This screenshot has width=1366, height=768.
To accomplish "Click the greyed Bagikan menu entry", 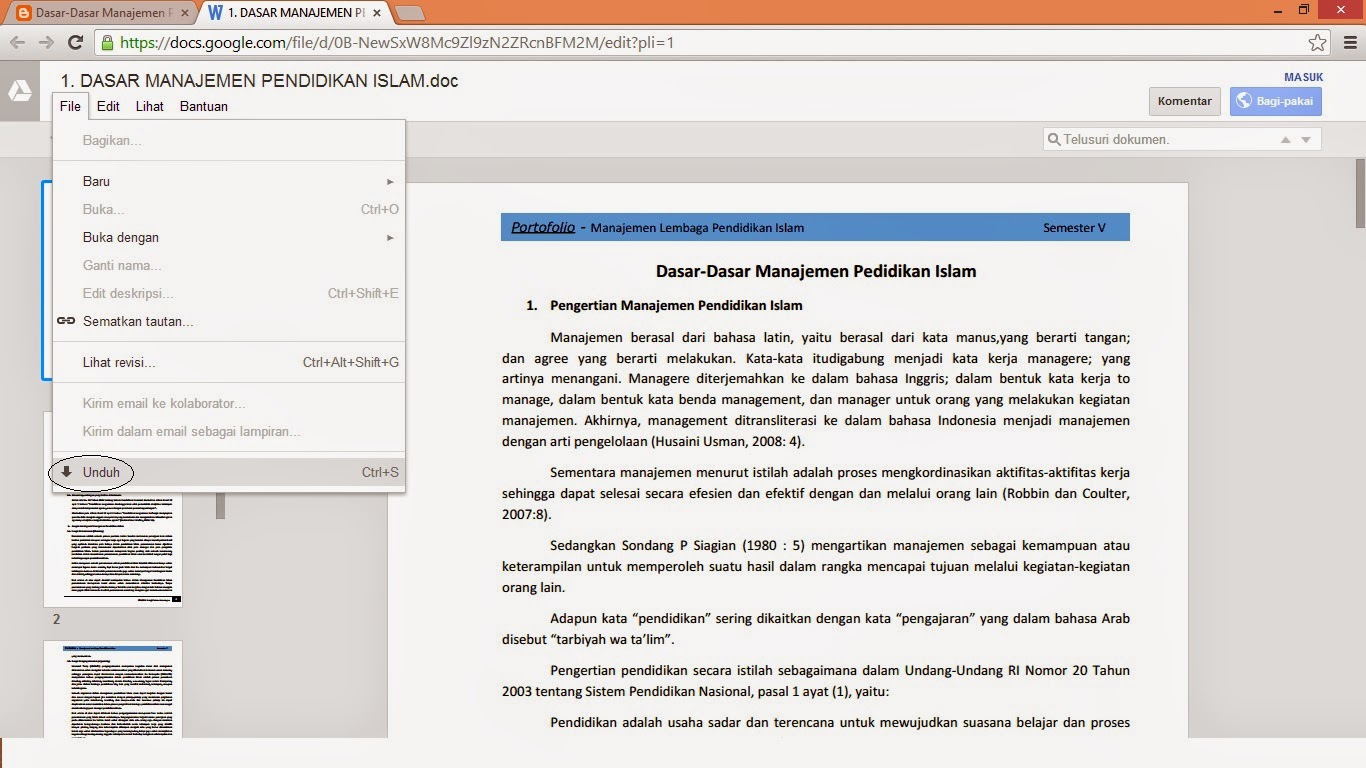I will point(229,140).
